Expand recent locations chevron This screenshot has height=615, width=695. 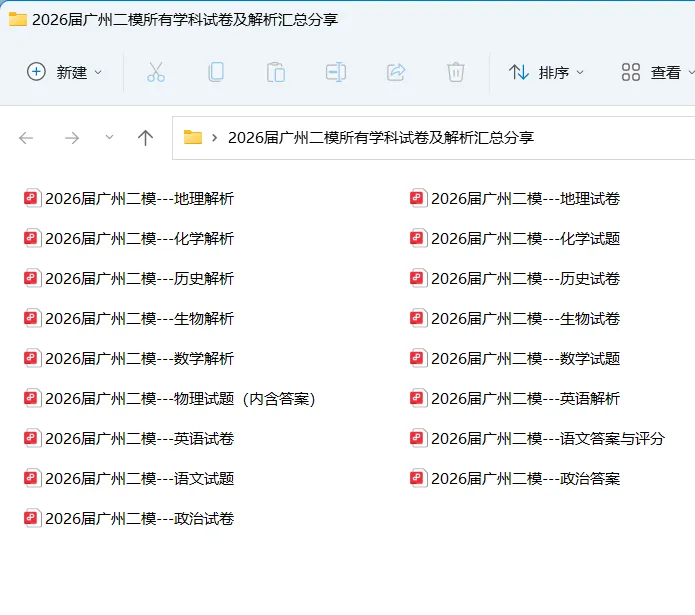[109, 137]
